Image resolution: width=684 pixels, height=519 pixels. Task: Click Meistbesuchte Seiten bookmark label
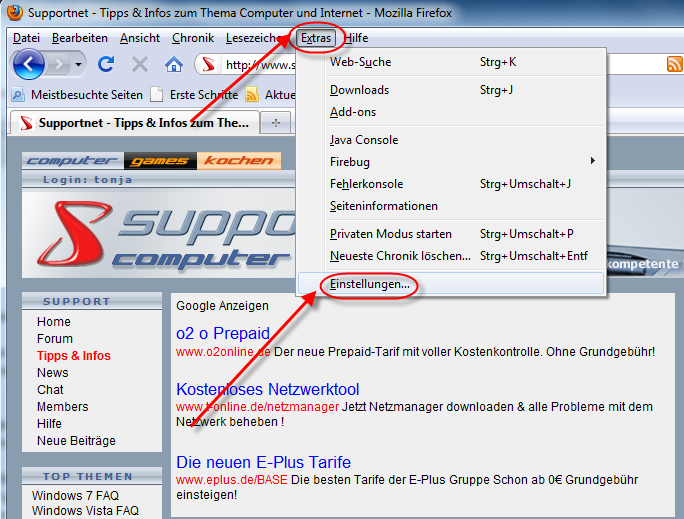coord(87,95)
